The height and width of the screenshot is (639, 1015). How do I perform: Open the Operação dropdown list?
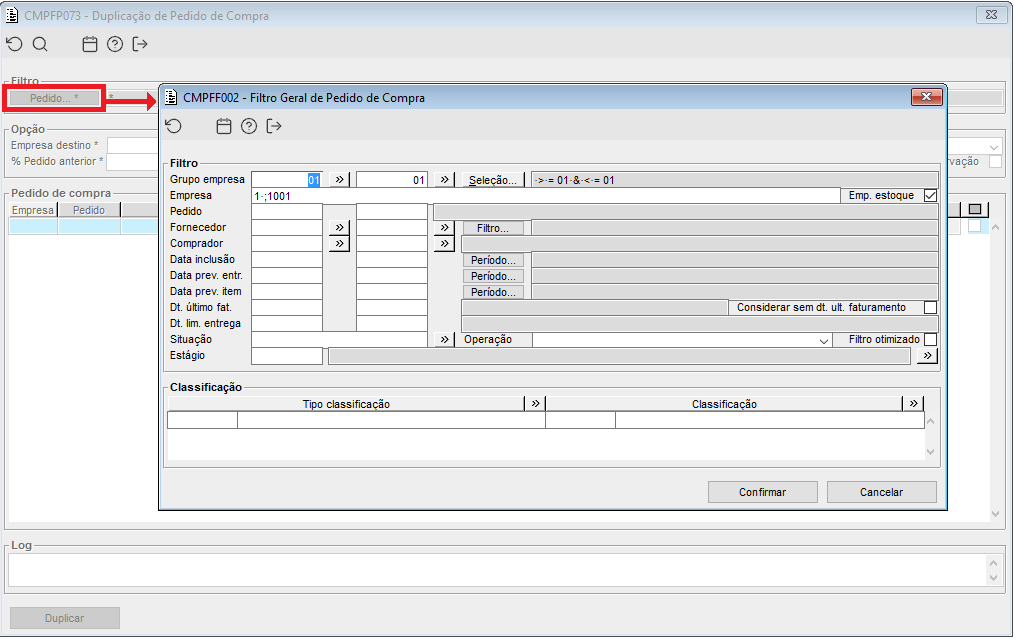tap(824, 340)
